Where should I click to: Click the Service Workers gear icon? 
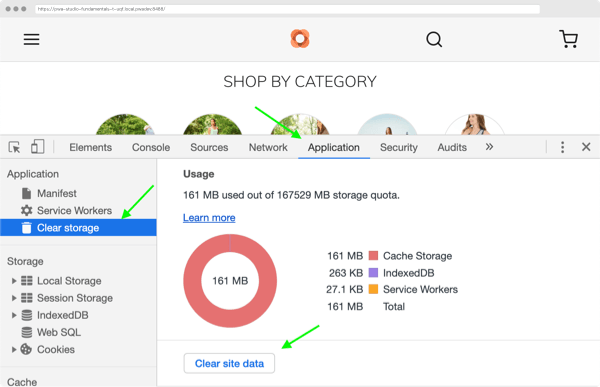point(26,211)
